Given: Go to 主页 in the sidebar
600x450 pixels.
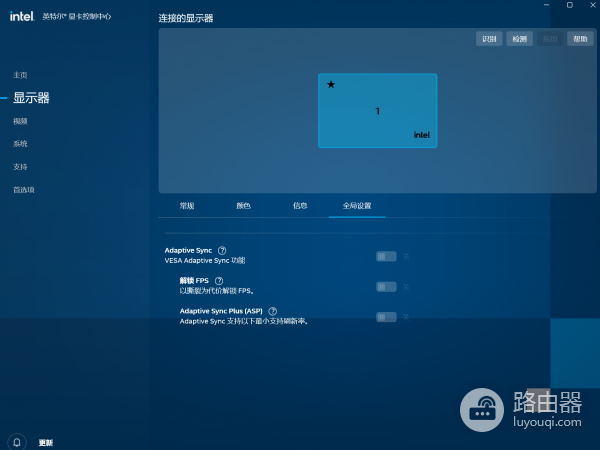Looking at the screenshot, I should tap(20, 75).
